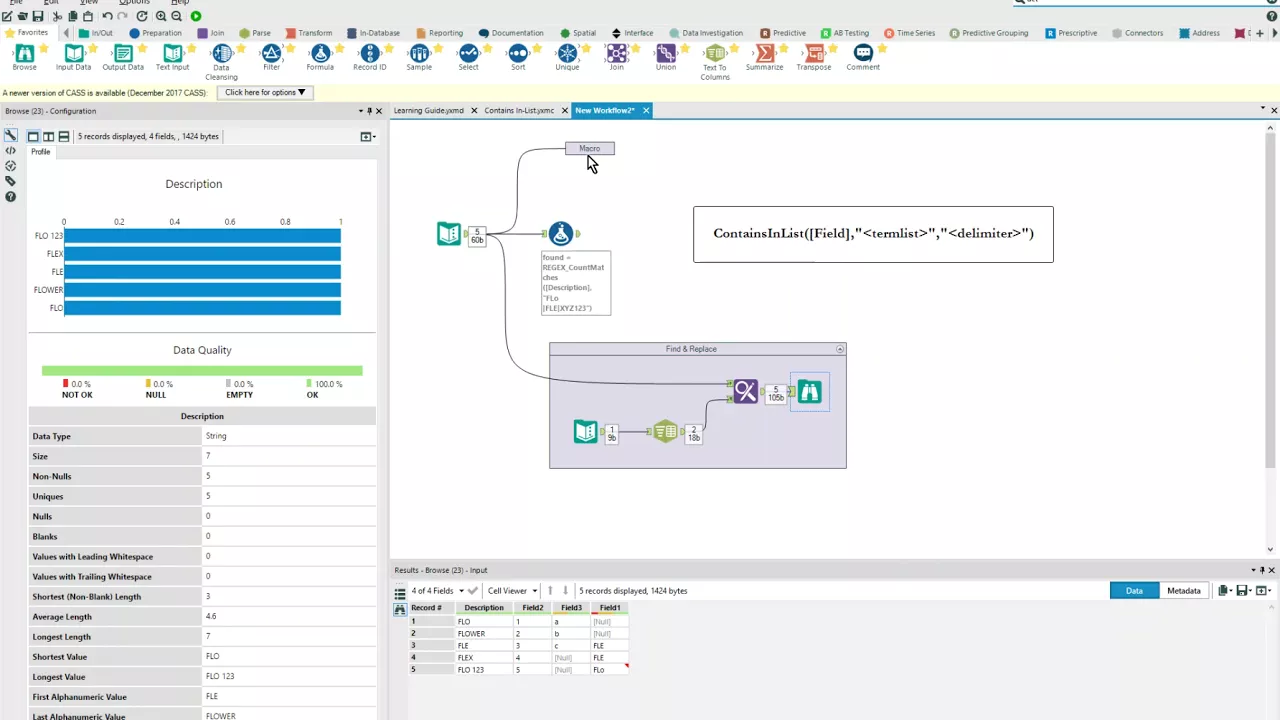Open the Preparation tool category
This screenshot has width=1280, height=720.
tap(155, 33)
